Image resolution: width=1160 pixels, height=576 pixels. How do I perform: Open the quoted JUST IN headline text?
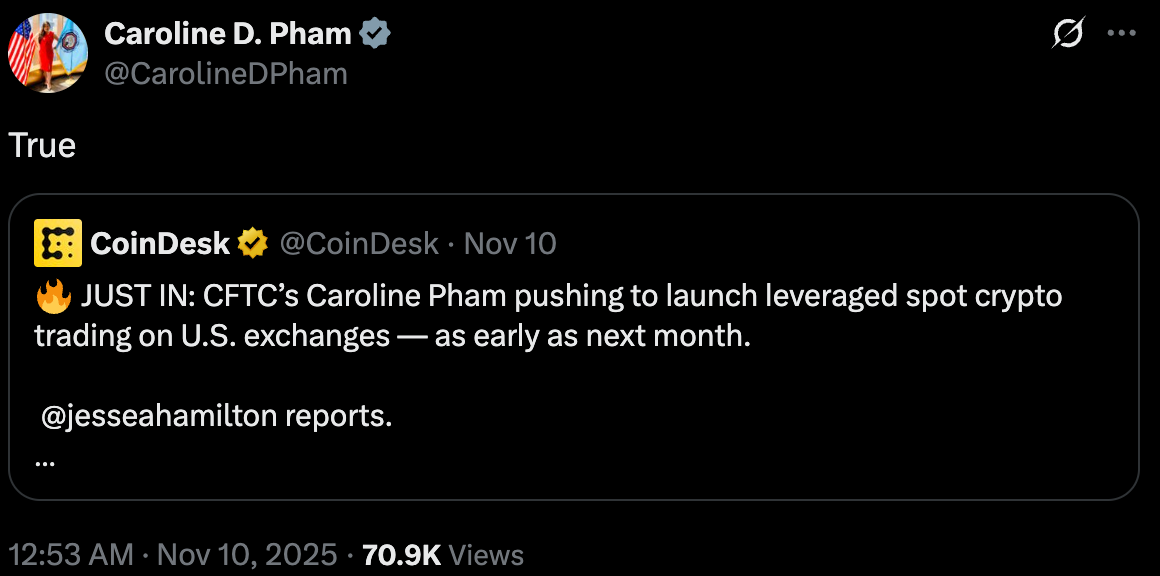pyautogui.click(x=560, y=297)
